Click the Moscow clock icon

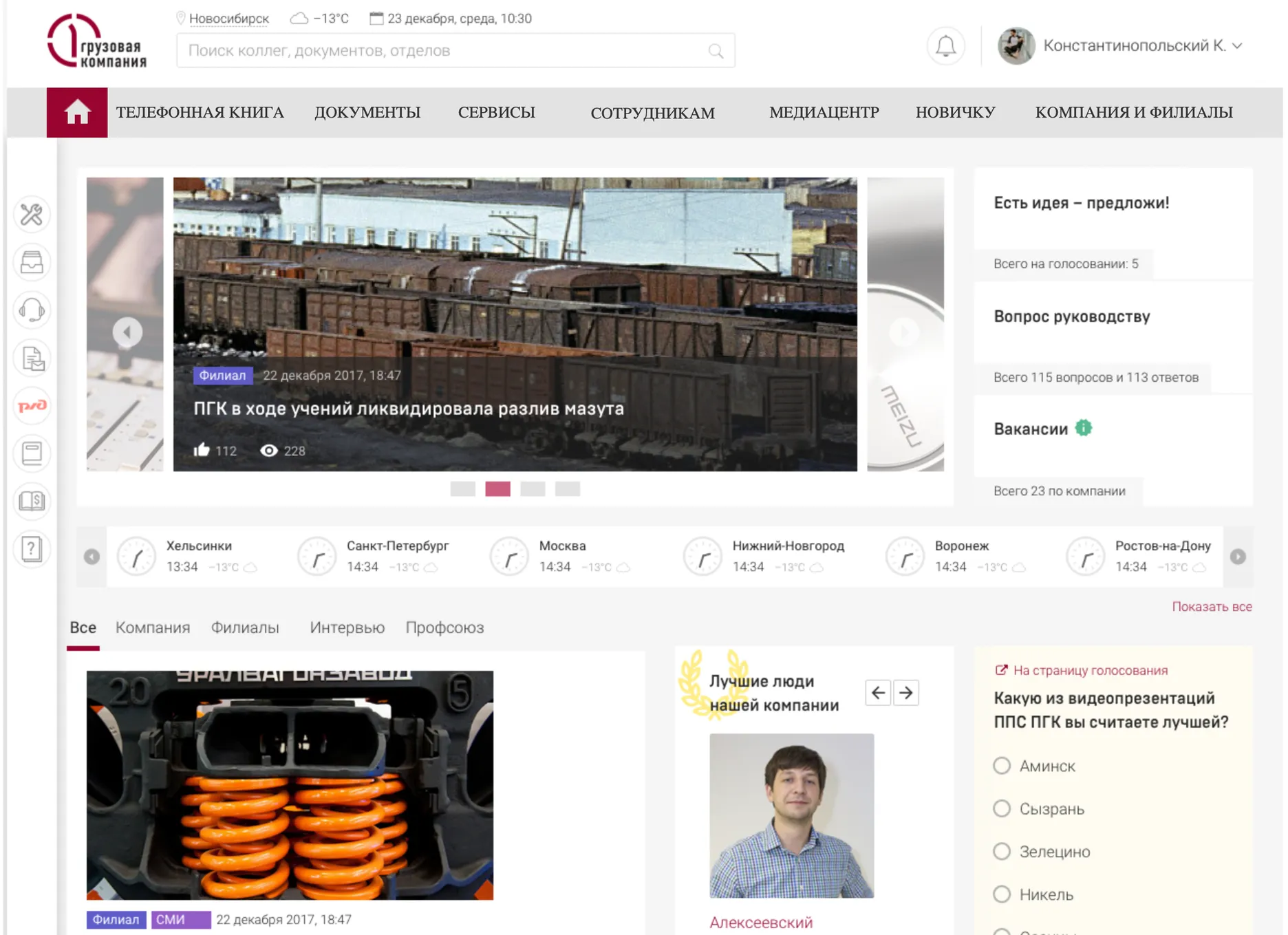509,557
